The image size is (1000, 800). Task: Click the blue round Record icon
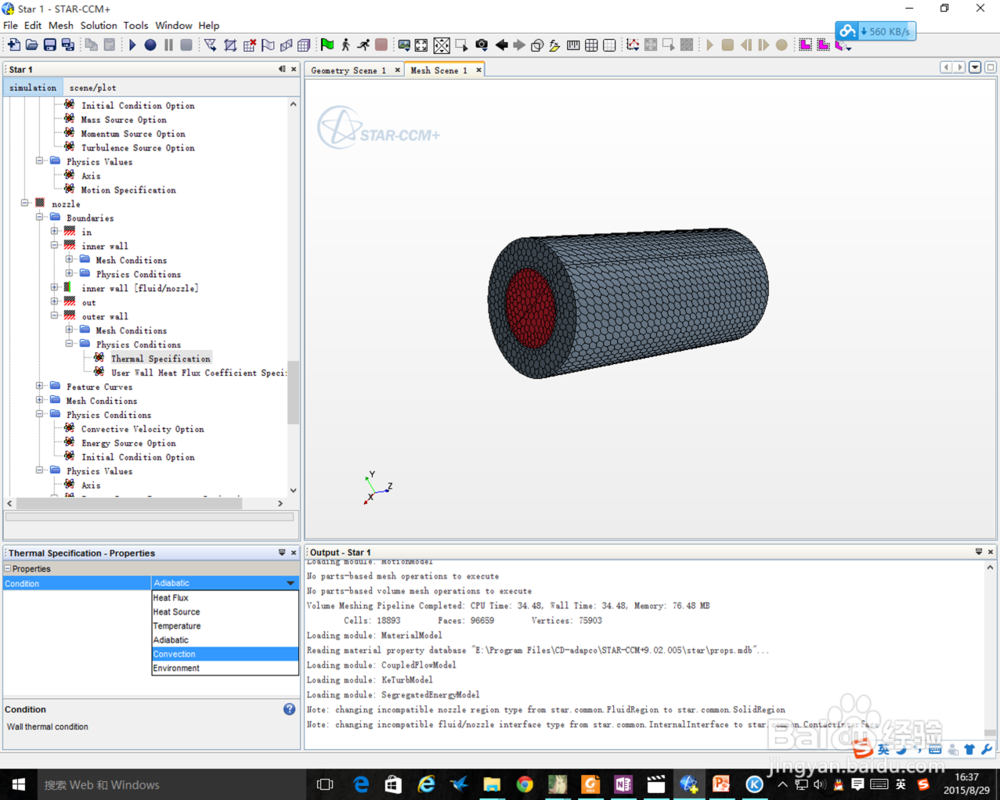coord(151,45)
